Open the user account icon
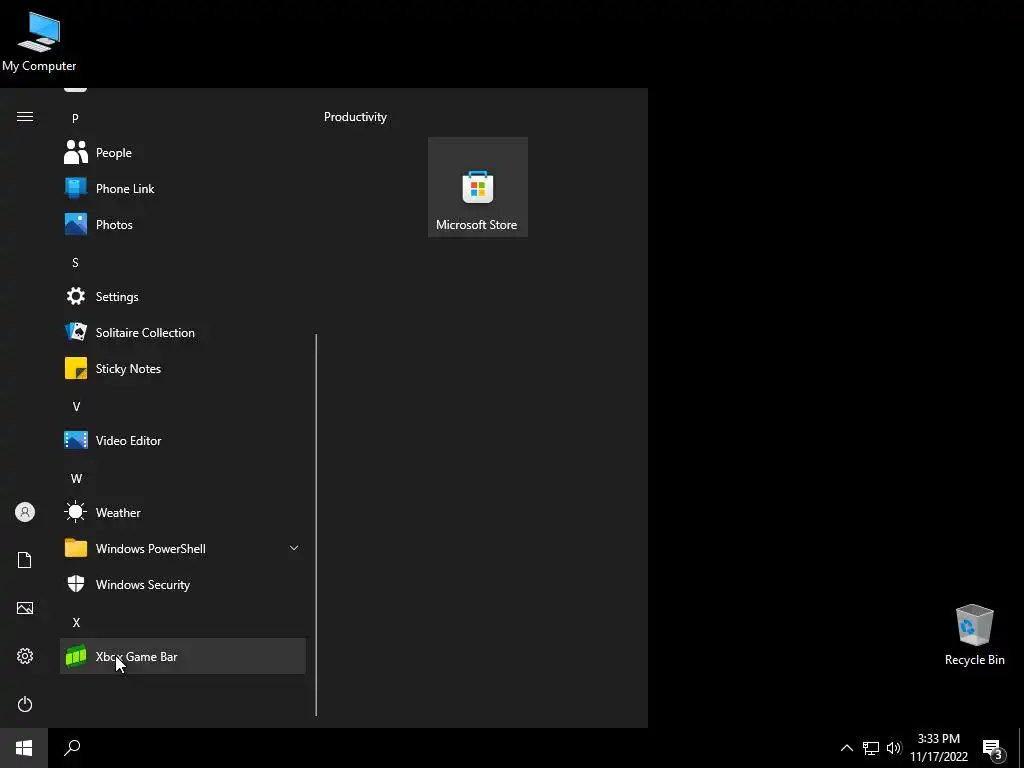Screen dimensions: 1024x768 (x=25, y=512)
